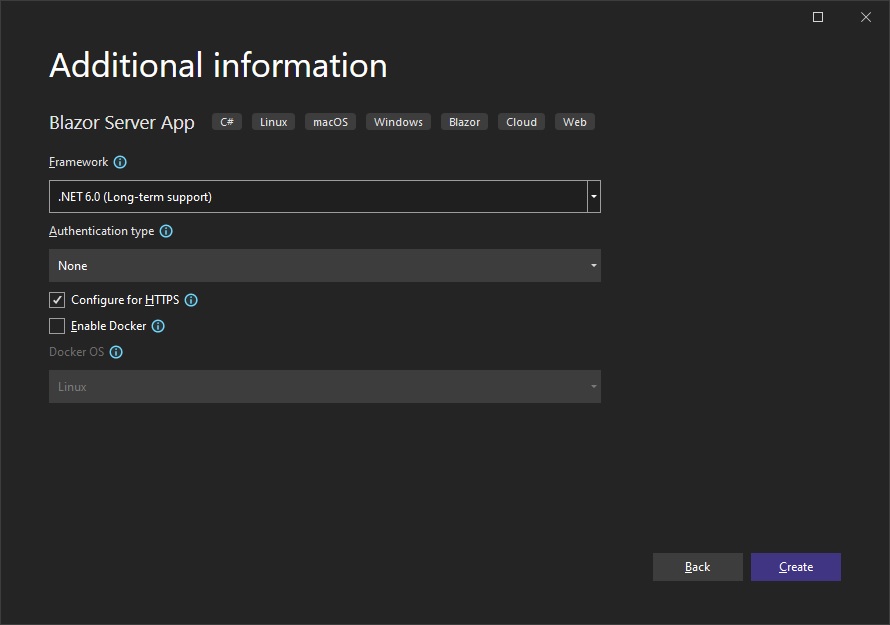Click the info icon next to Framework
Screen dimensions: 890x625
[120, 162]
